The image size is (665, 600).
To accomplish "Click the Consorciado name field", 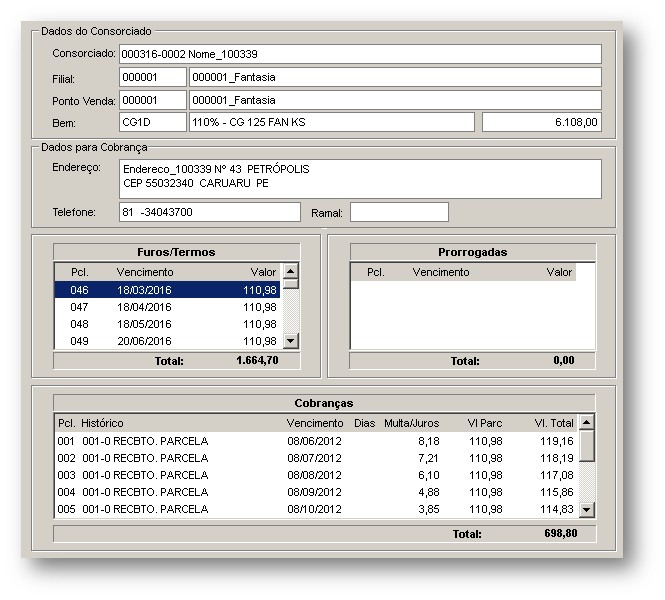I will click(360, 54).
